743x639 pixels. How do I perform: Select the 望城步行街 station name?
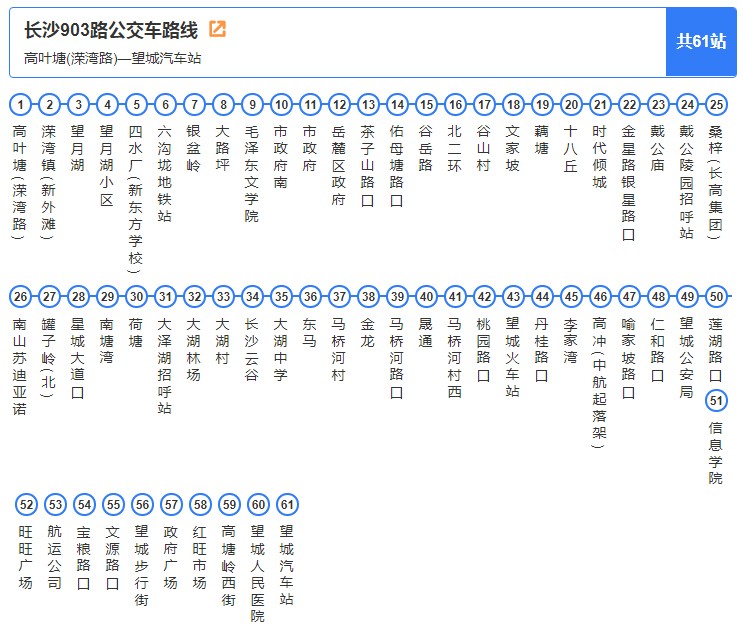142,565
